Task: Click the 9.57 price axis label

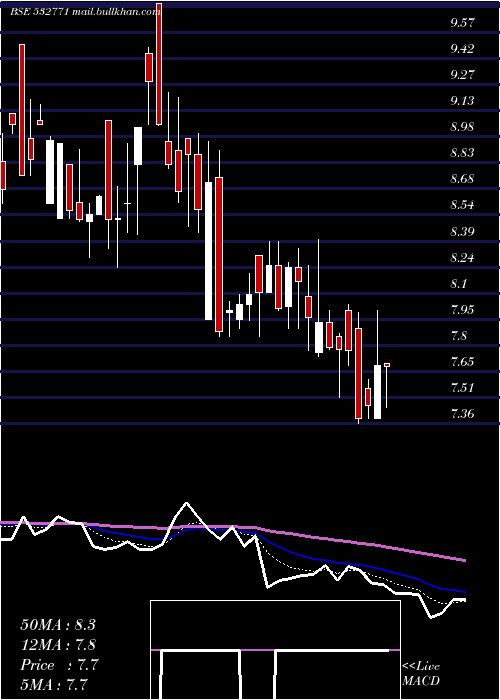Action: tap(462, 23)
